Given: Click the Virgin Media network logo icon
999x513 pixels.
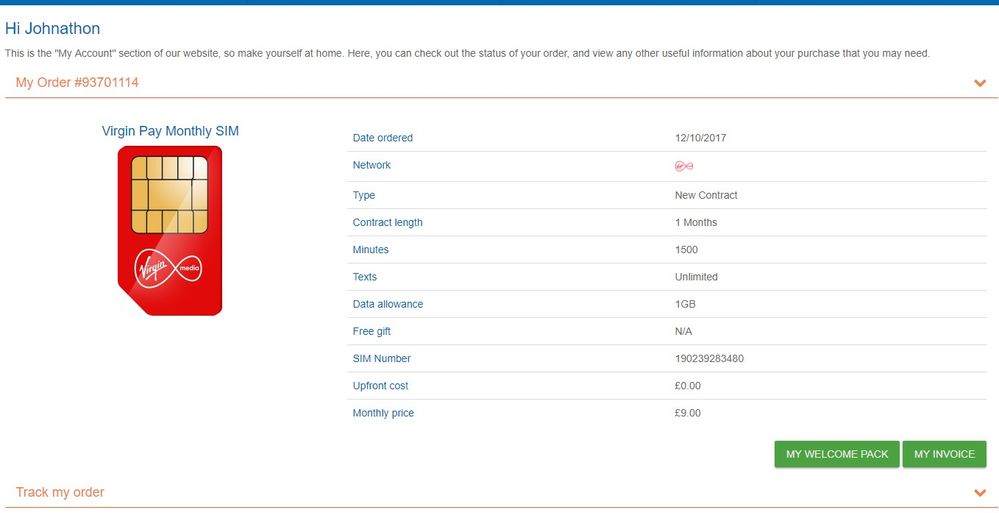Looking at the screenshot, I should pyautogui.click(x=684, y=166).
